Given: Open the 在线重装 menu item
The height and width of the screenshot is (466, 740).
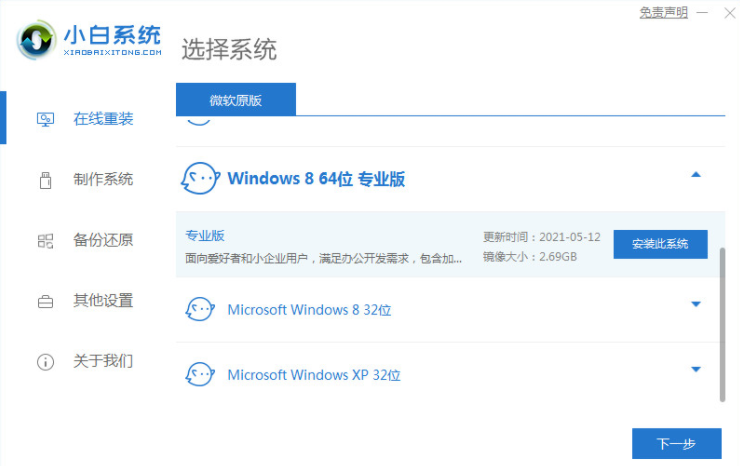Looking at the screenshot, I should tap(103, 120).
